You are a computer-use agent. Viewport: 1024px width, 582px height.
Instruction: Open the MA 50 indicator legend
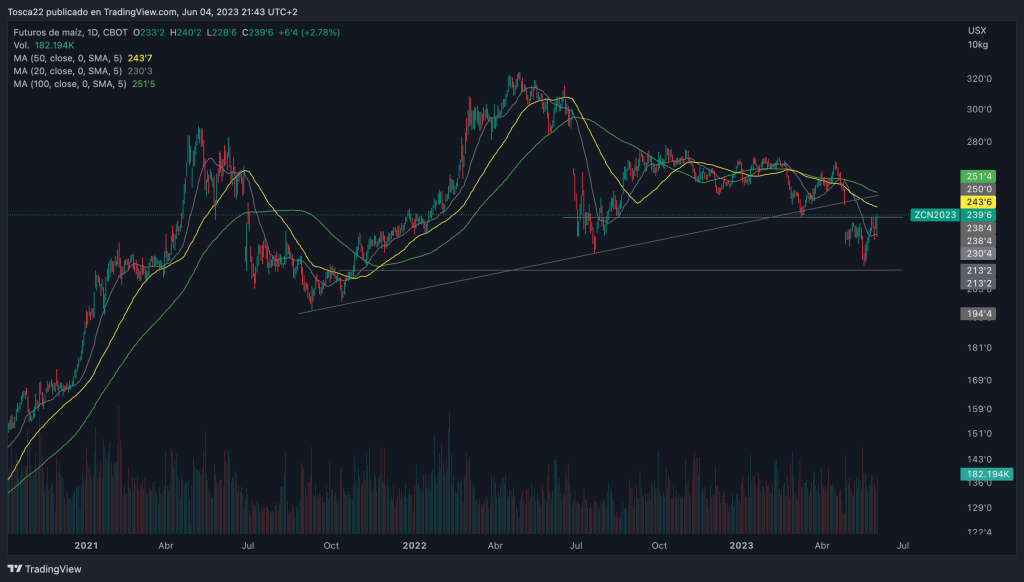coord(68,58)
